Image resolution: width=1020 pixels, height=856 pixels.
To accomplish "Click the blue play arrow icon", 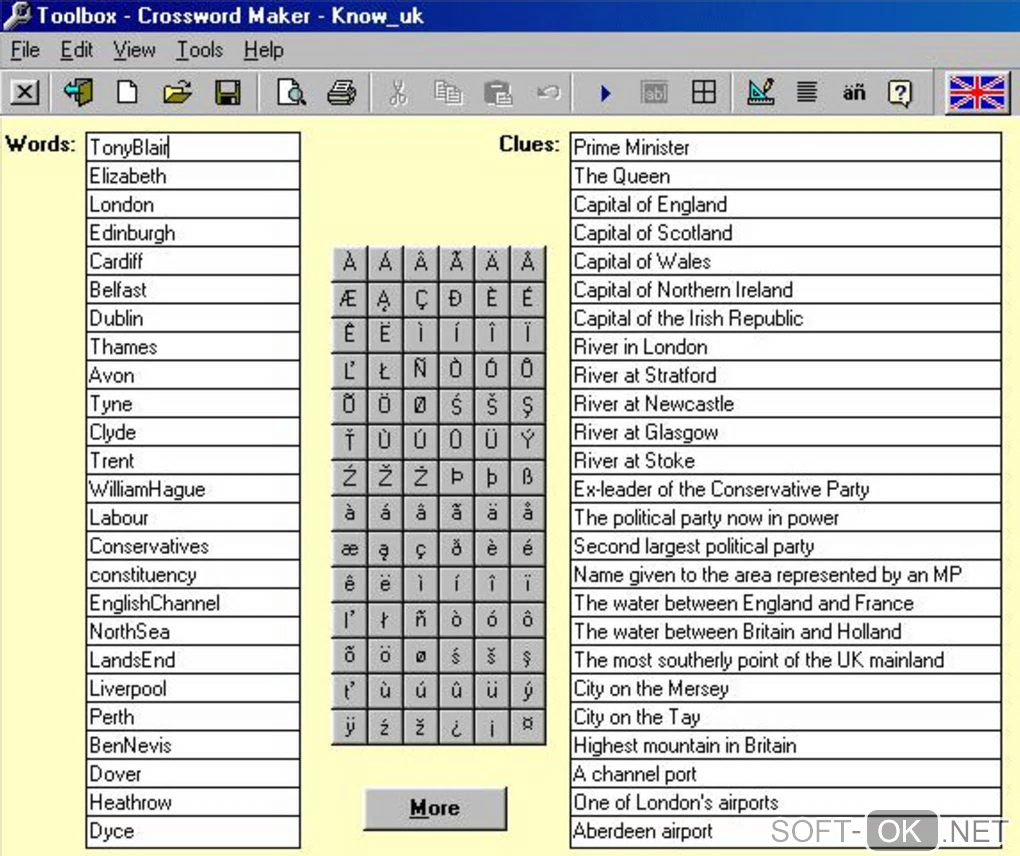I will coord(605,92).
